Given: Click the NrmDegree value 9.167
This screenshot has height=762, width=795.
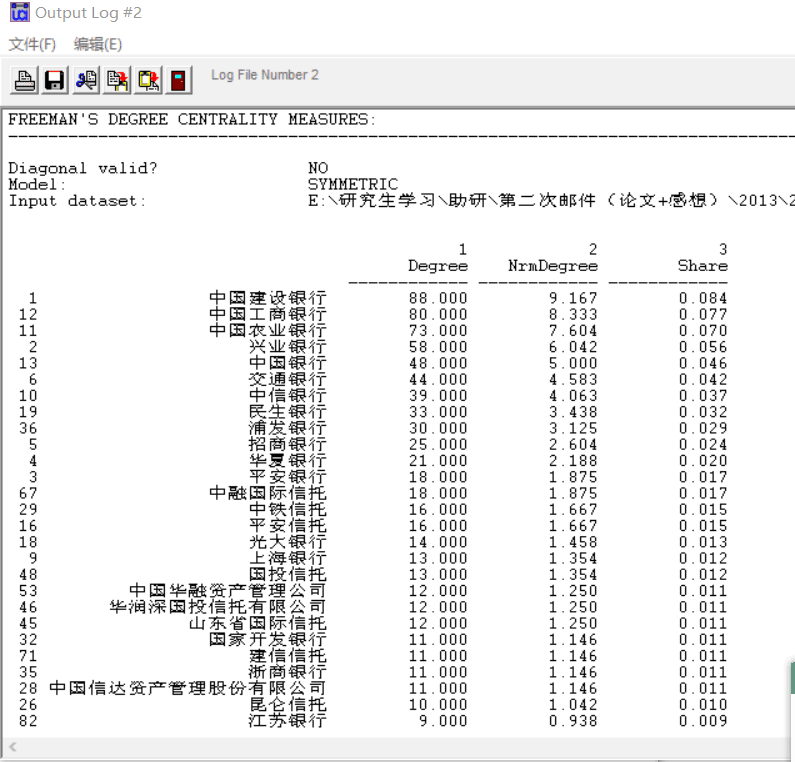Looking at the screenshot, I should tap(573, 298).
